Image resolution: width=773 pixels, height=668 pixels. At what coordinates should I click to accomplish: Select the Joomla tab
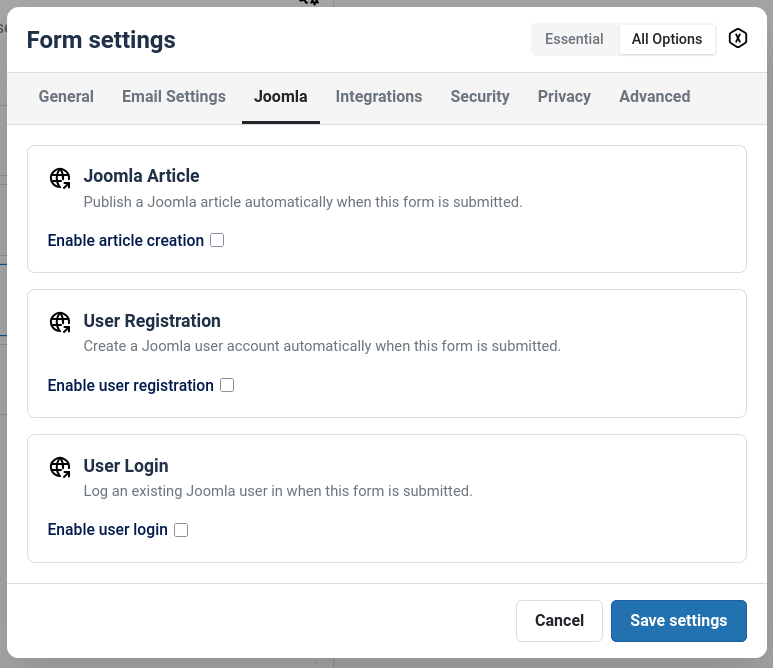coord(281,97)
